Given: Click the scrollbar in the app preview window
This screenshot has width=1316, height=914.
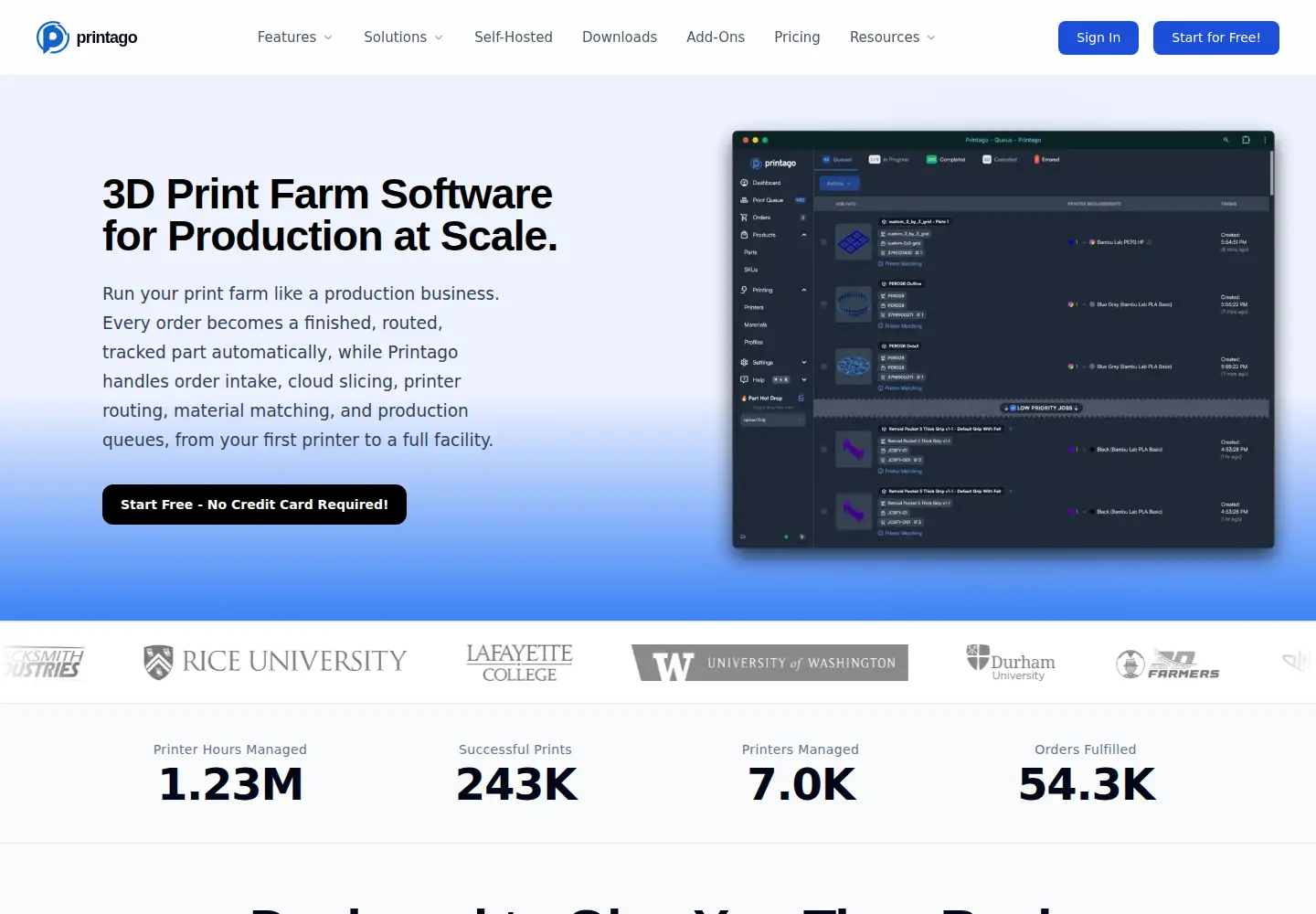Looking at the screenshot, I should 1271,173.
